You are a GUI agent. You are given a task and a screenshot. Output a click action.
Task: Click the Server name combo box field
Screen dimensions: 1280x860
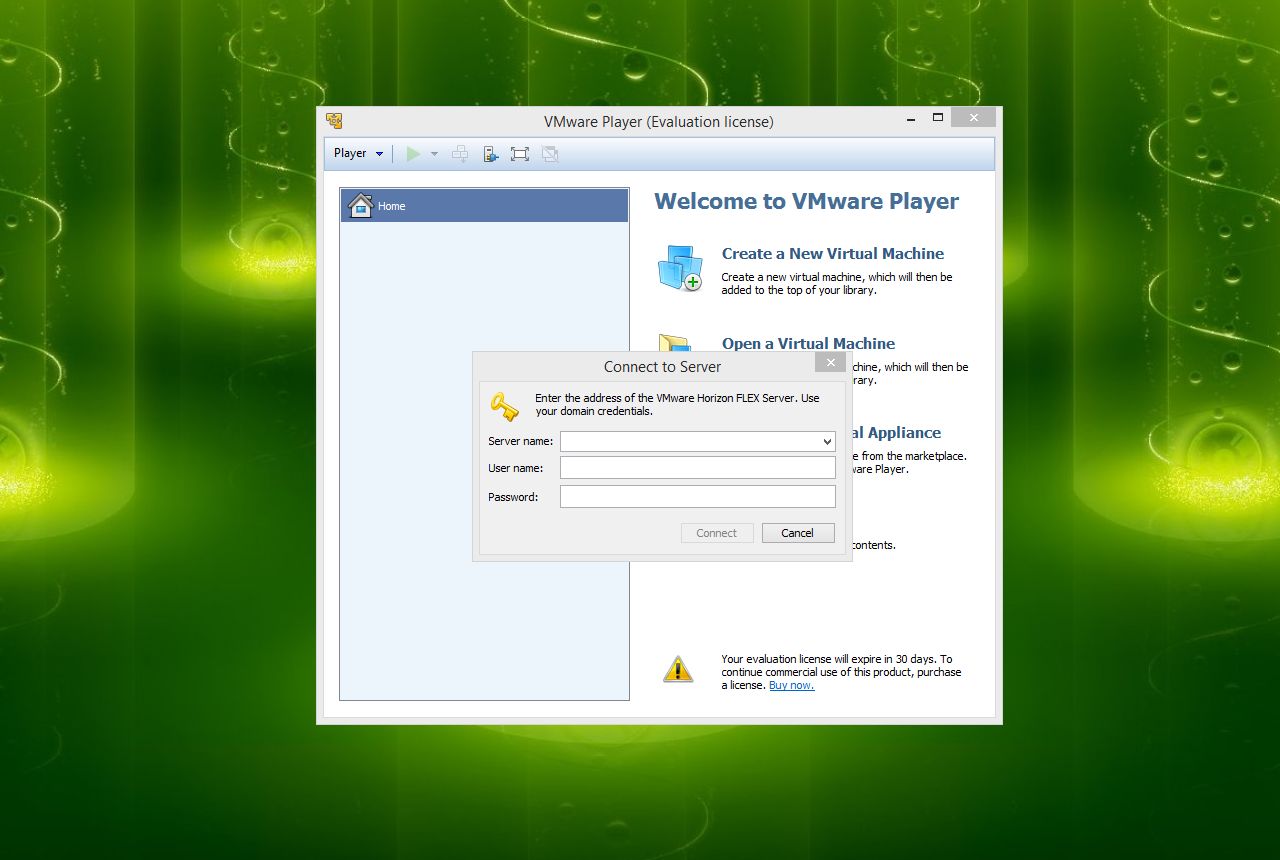click(697, 441)
